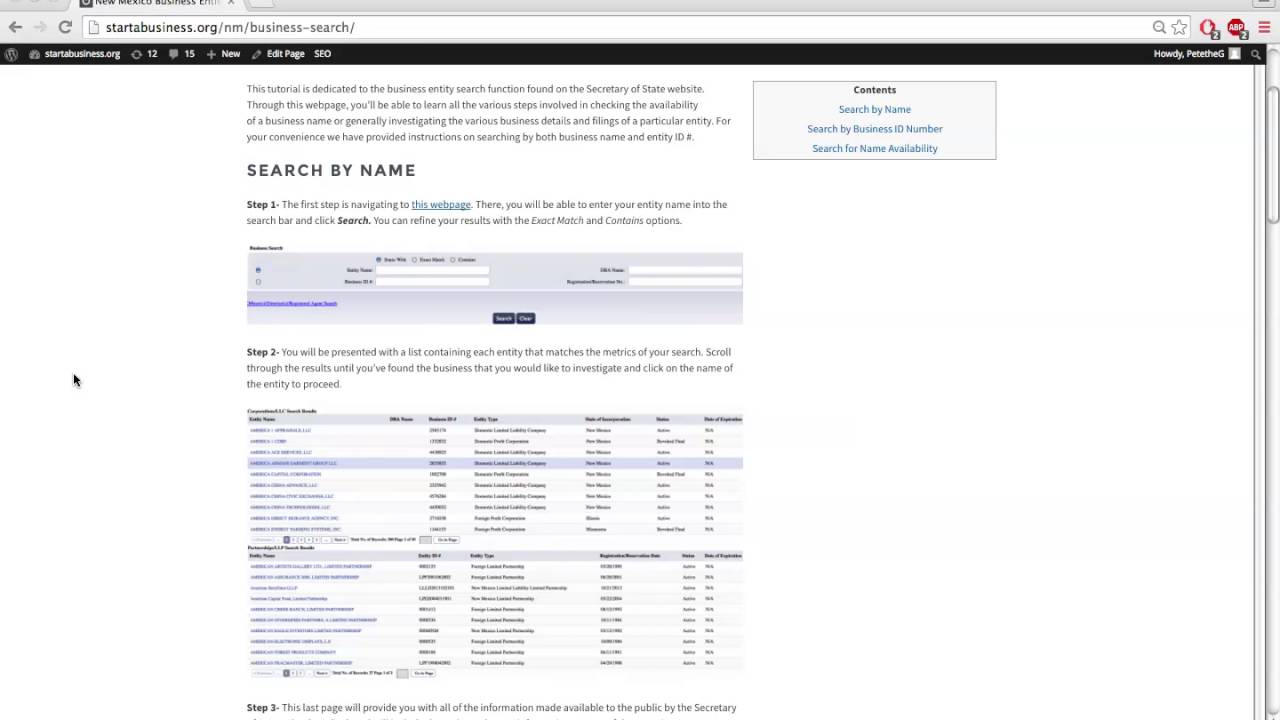Jump to Search by Name section
Viewport: 1280px width, 720px height.
pyautogui.click(x=875, y=110)
